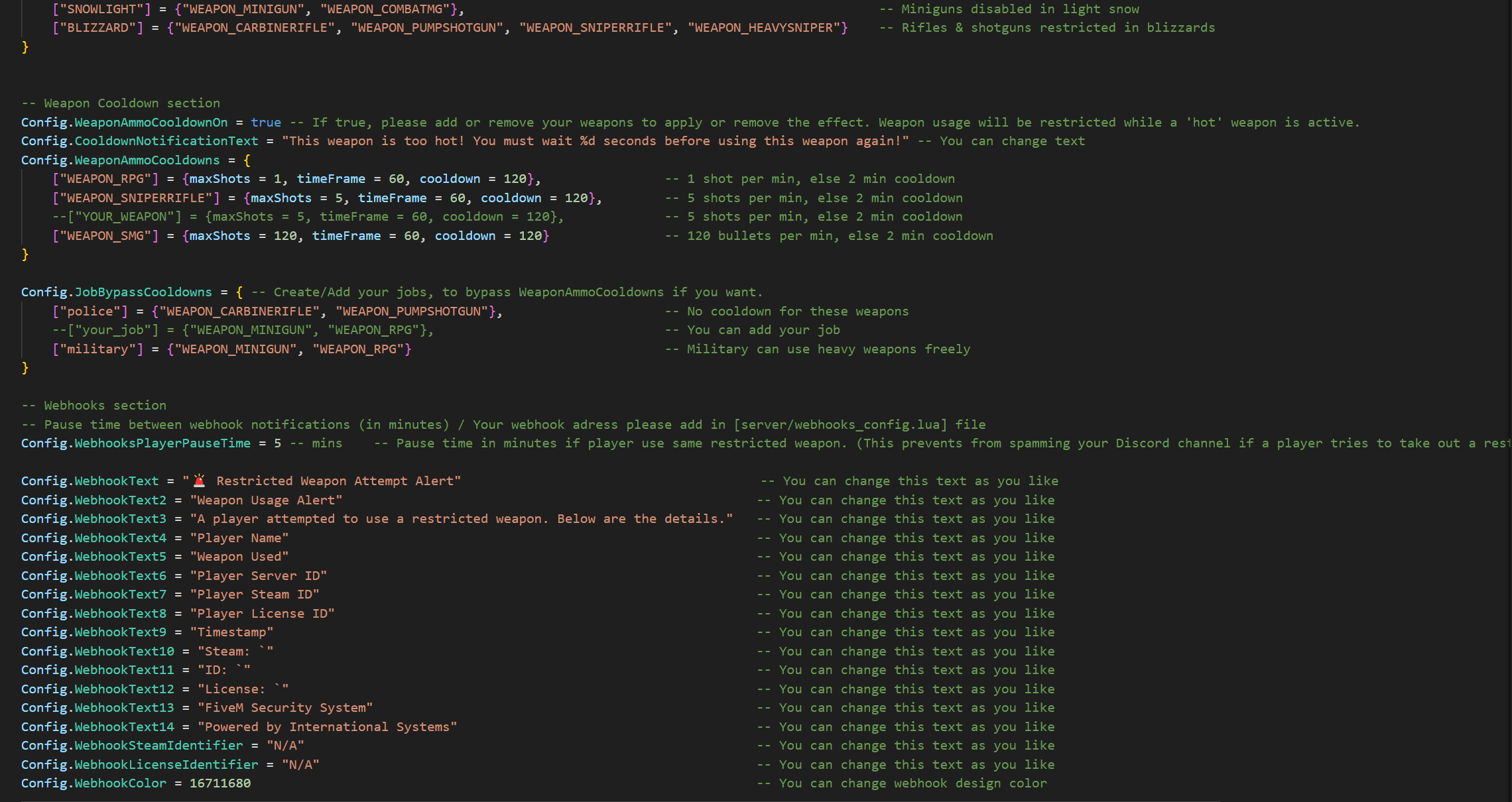Click the Config.CooldownNotificationText identifier

[x=139, y=141]
